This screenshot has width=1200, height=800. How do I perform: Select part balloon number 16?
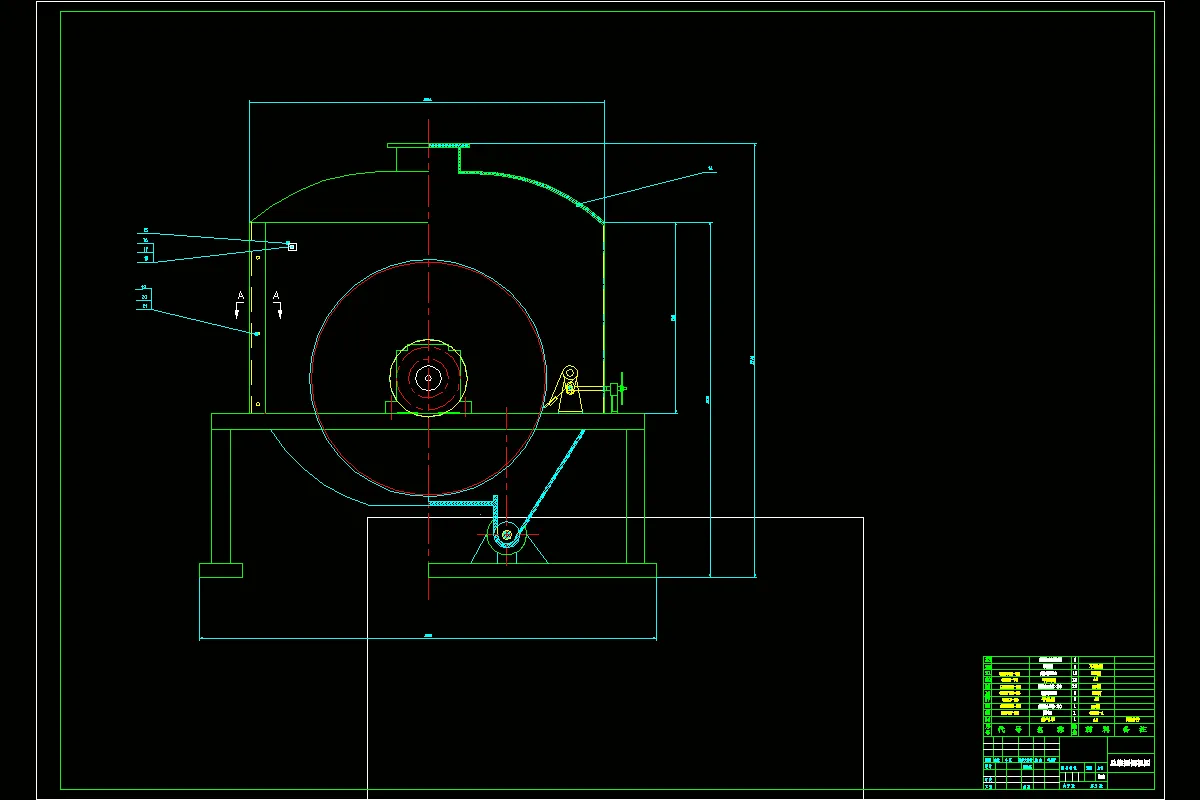click(x=146, y=240)
